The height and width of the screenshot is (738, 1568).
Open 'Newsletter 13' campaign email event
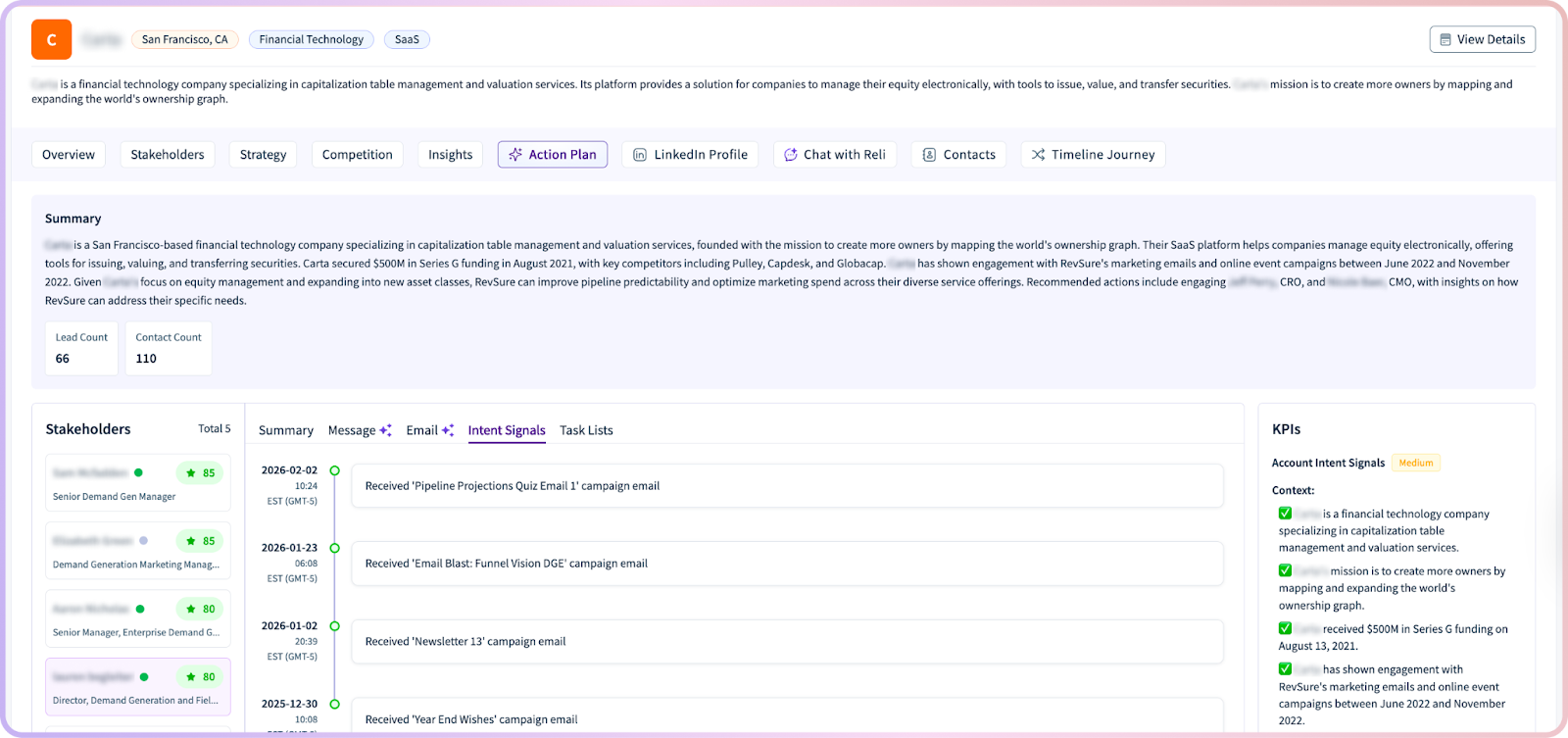pyautogui.click(x=787, y=642)
